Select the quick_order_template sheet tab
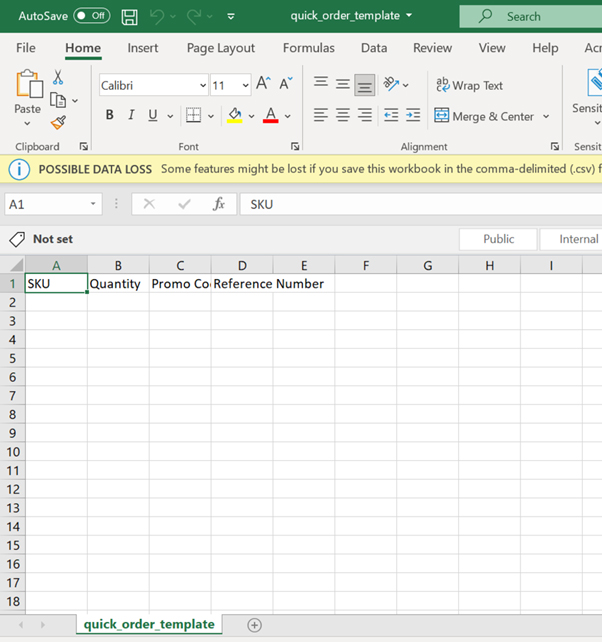This screenshot has height=642, width=602. (149, 624)
